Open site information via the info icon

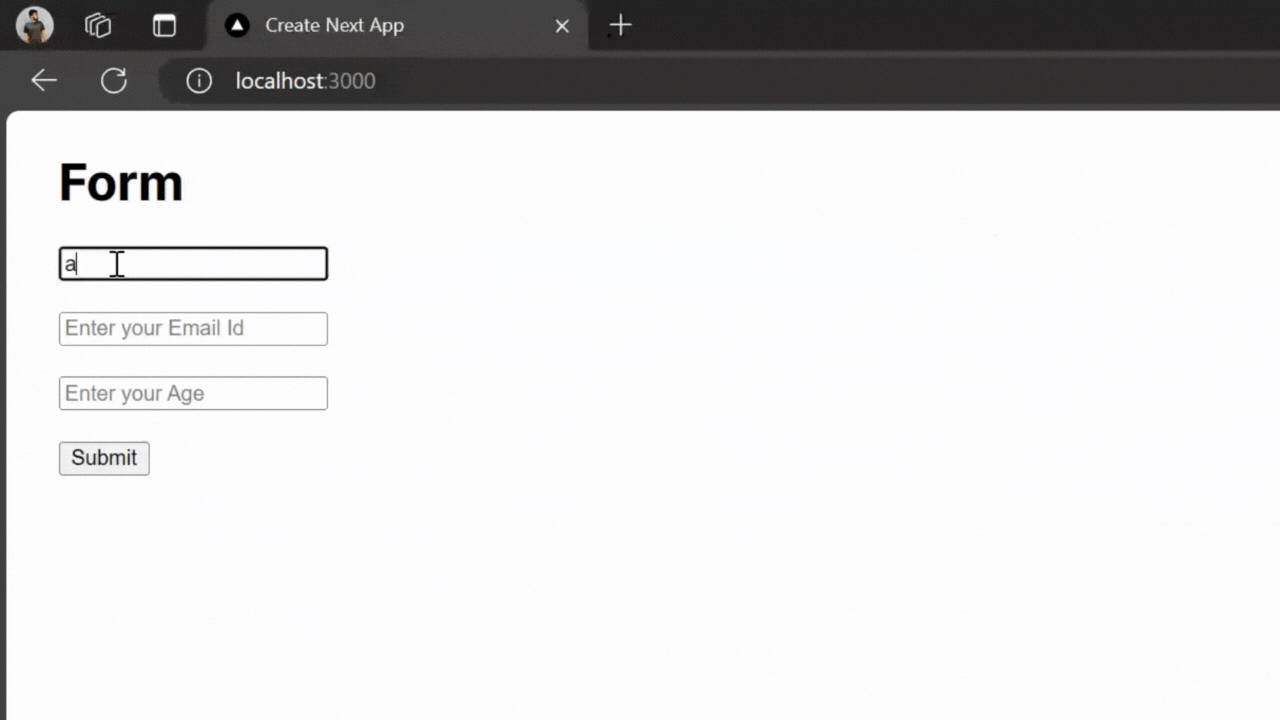198,81
